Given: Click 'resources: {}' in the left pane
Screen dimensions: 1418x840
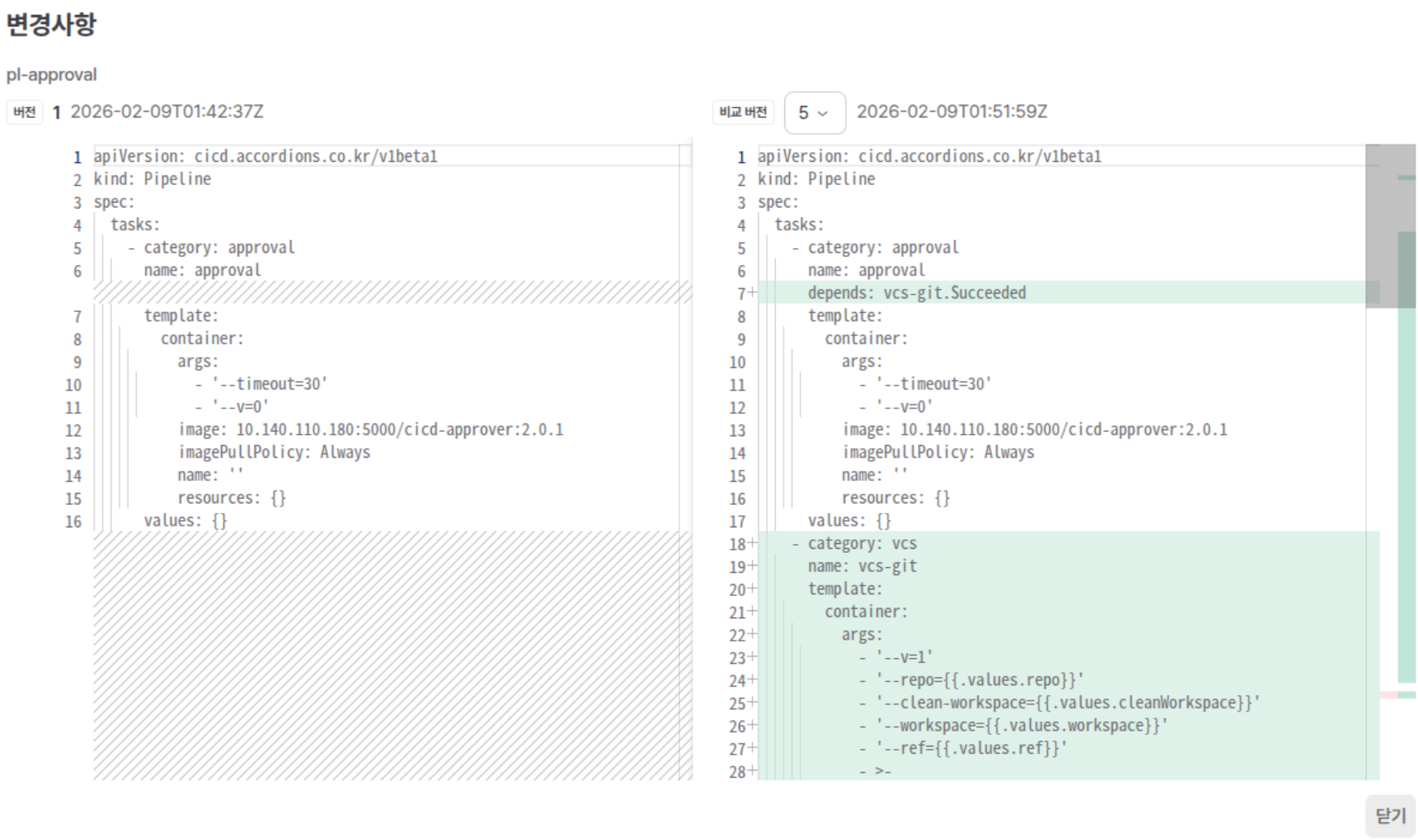Looking at the screenshot, I should tap(231, 498).
